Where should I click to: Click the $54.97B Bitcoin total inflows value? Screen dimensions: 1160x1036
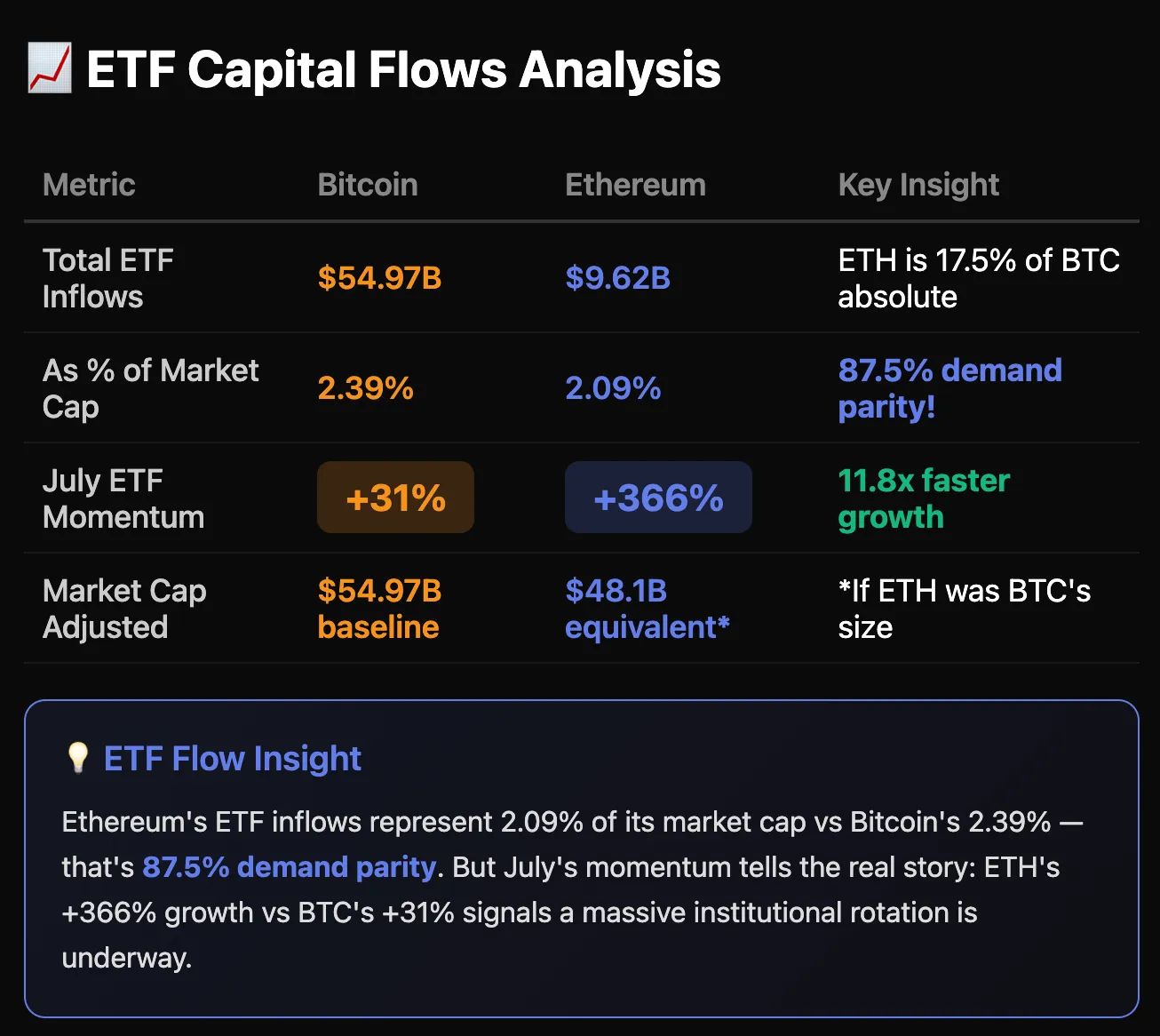[x=379, y=278]
